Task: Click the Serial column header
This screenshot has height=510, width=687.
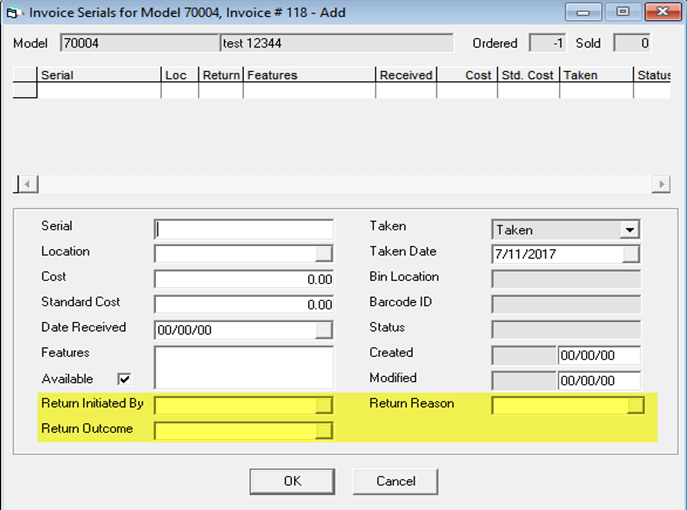Action: (99, 75)
